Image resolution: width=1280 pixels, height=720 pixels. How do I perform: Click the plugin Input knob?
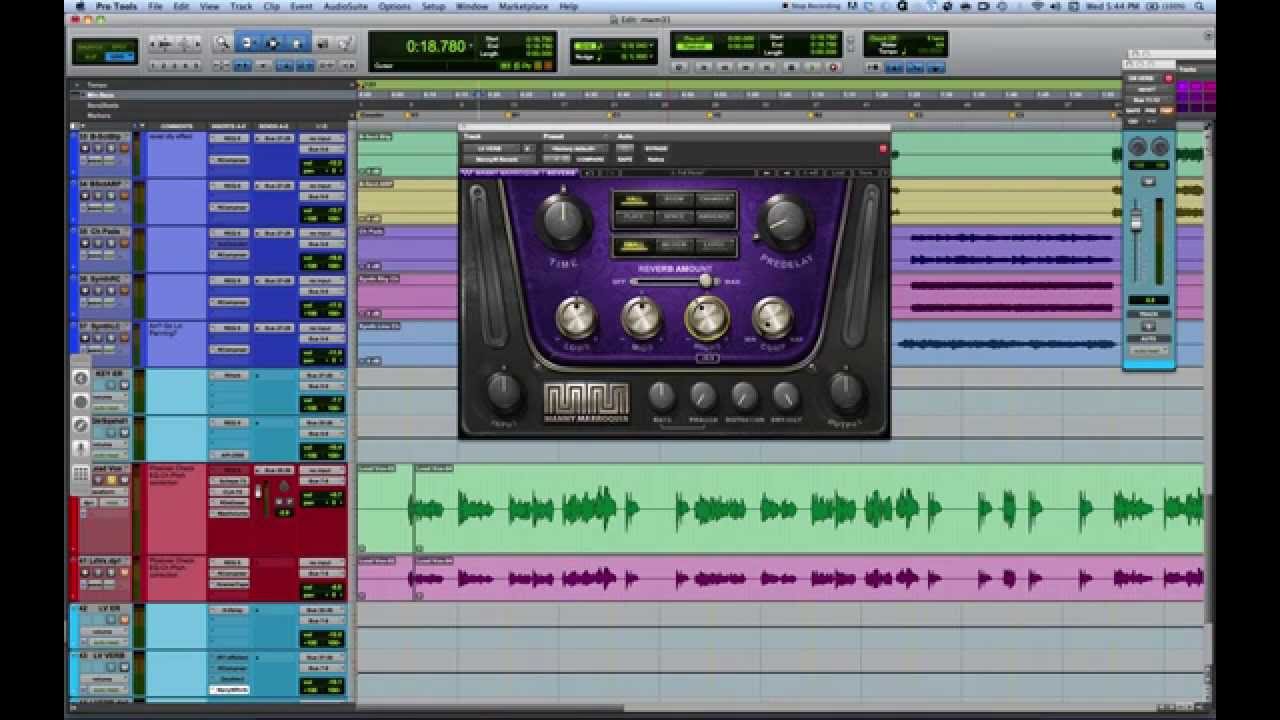504,392
